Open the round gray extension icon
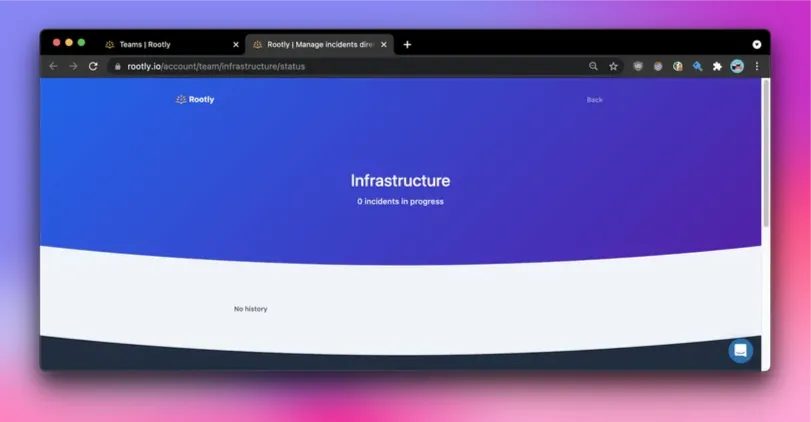Viewport: 811px width, 422px height. click(x=658, y=66)
